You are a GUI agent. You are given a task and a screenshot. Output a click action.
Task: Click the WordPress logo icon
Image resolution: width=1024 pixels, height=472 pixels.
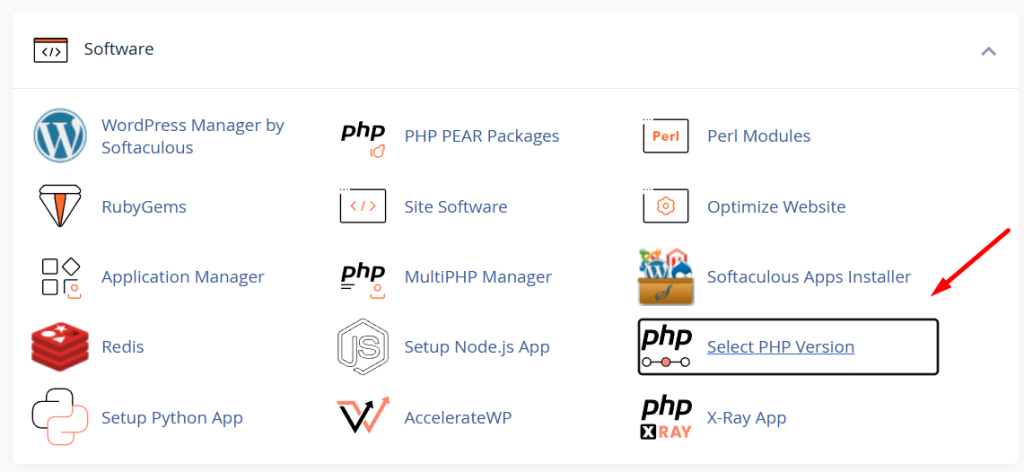click(x=59, y=136)
